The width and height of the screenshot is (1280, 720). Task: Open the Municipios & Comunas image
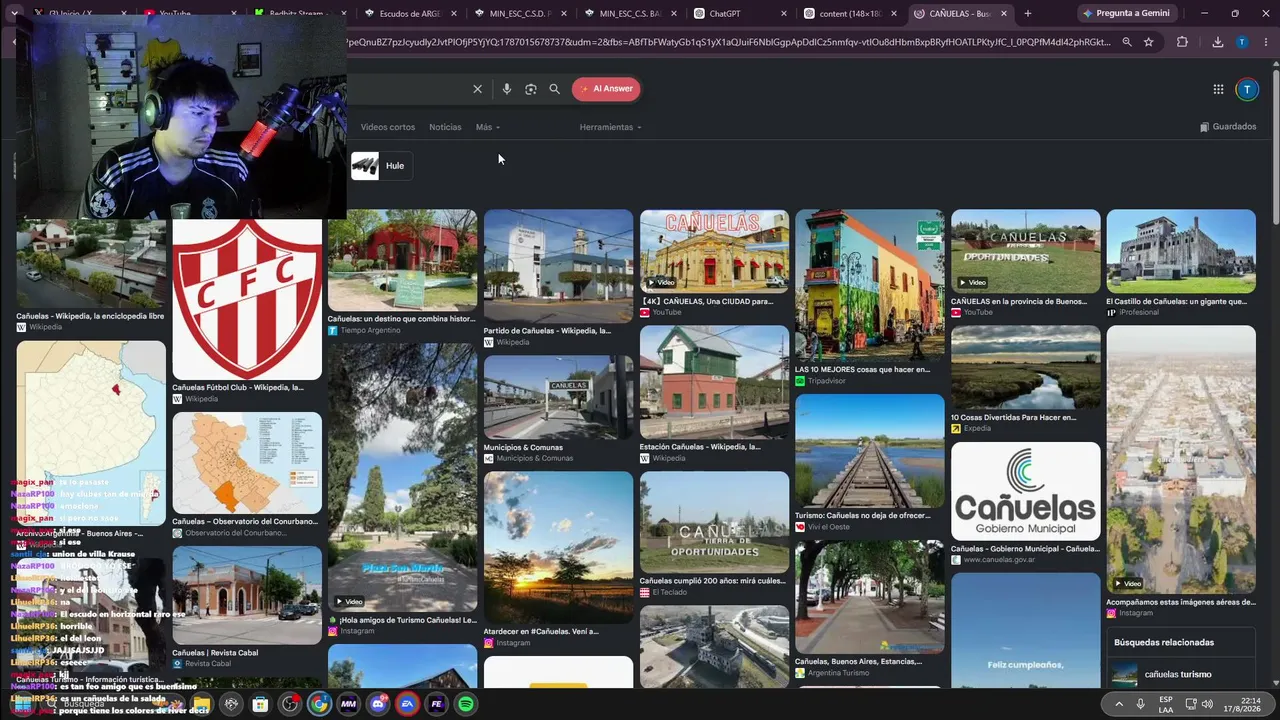click(558, 397)
